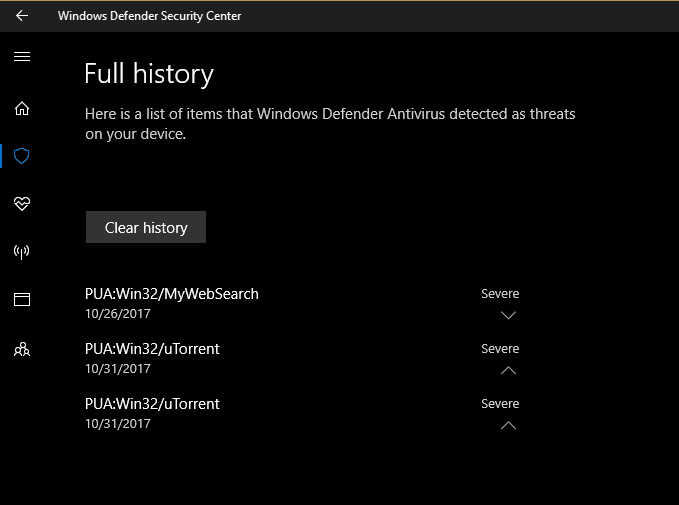Open Firewall & network protection antenna icon
Image resolution: width=679 pixels, height=505 pixels.
pos(22,252)
